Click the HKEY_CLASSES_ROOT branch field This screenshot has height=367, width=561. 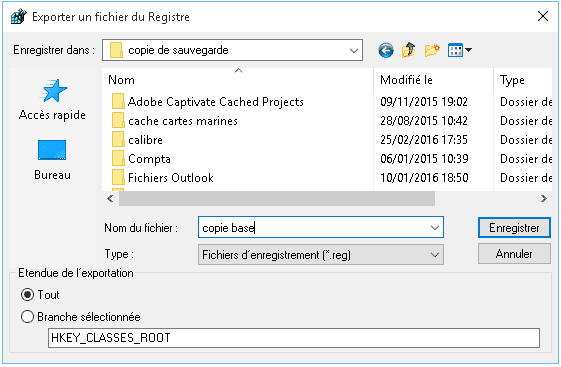(294, 338)
